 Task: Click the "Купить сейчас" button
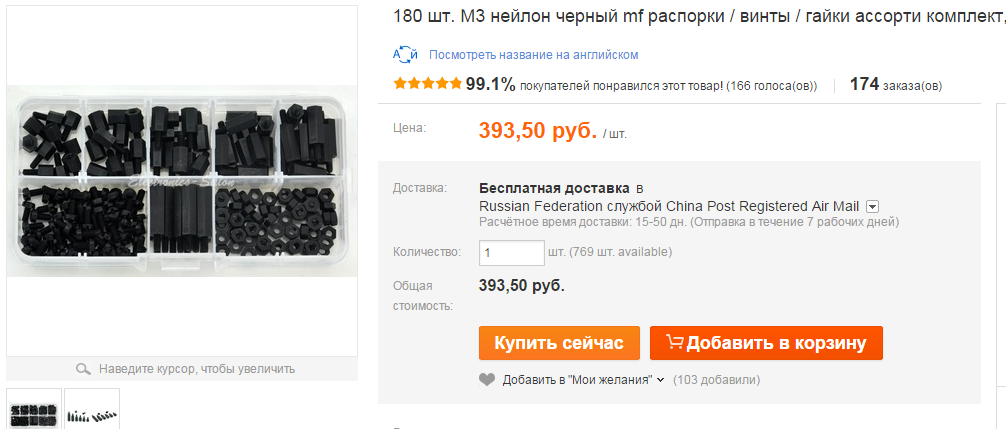pyautogui.click(x=559, y=343)
